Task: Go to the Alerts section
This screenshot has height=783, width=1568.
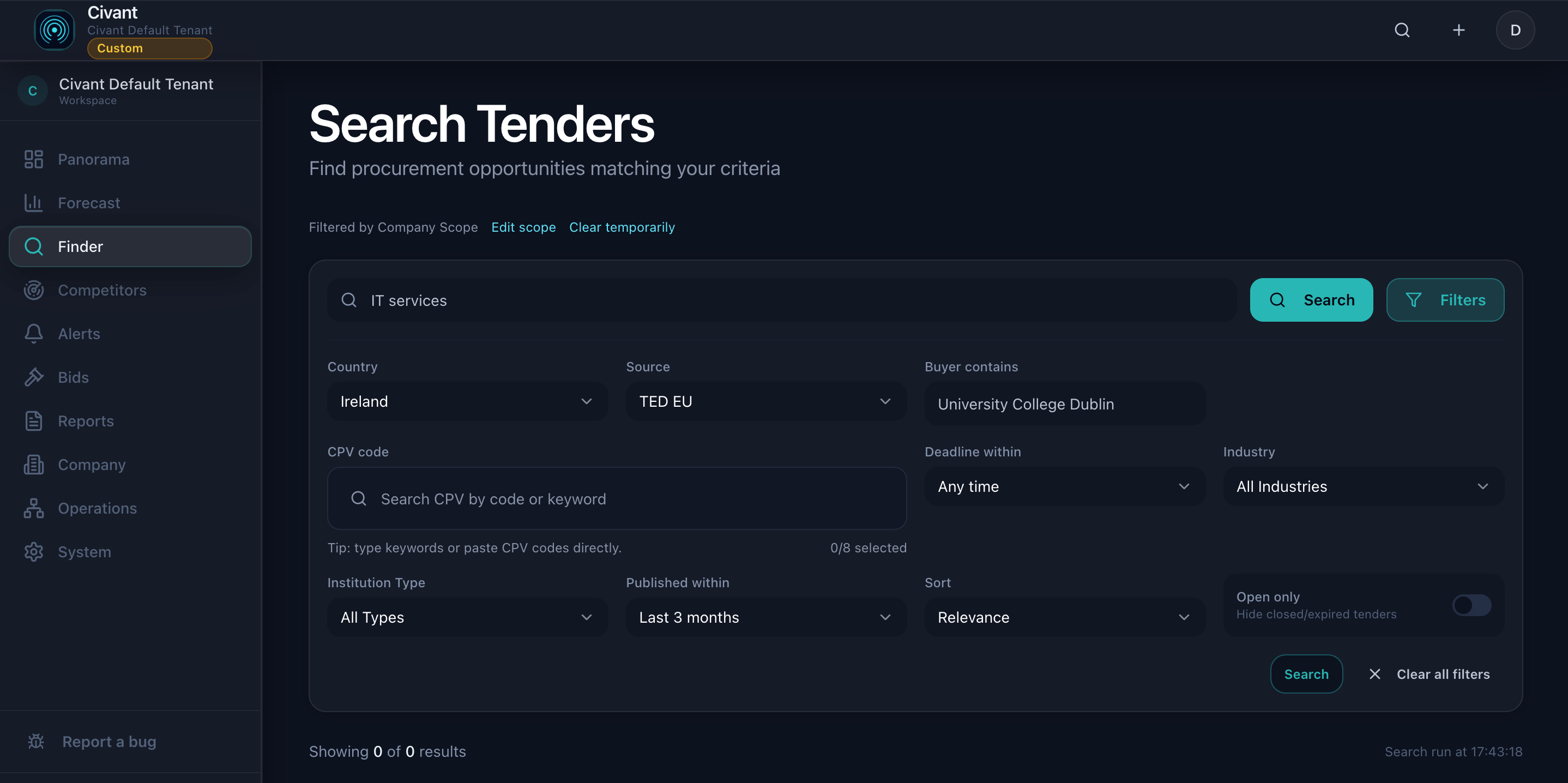Action: pos(79,334)
